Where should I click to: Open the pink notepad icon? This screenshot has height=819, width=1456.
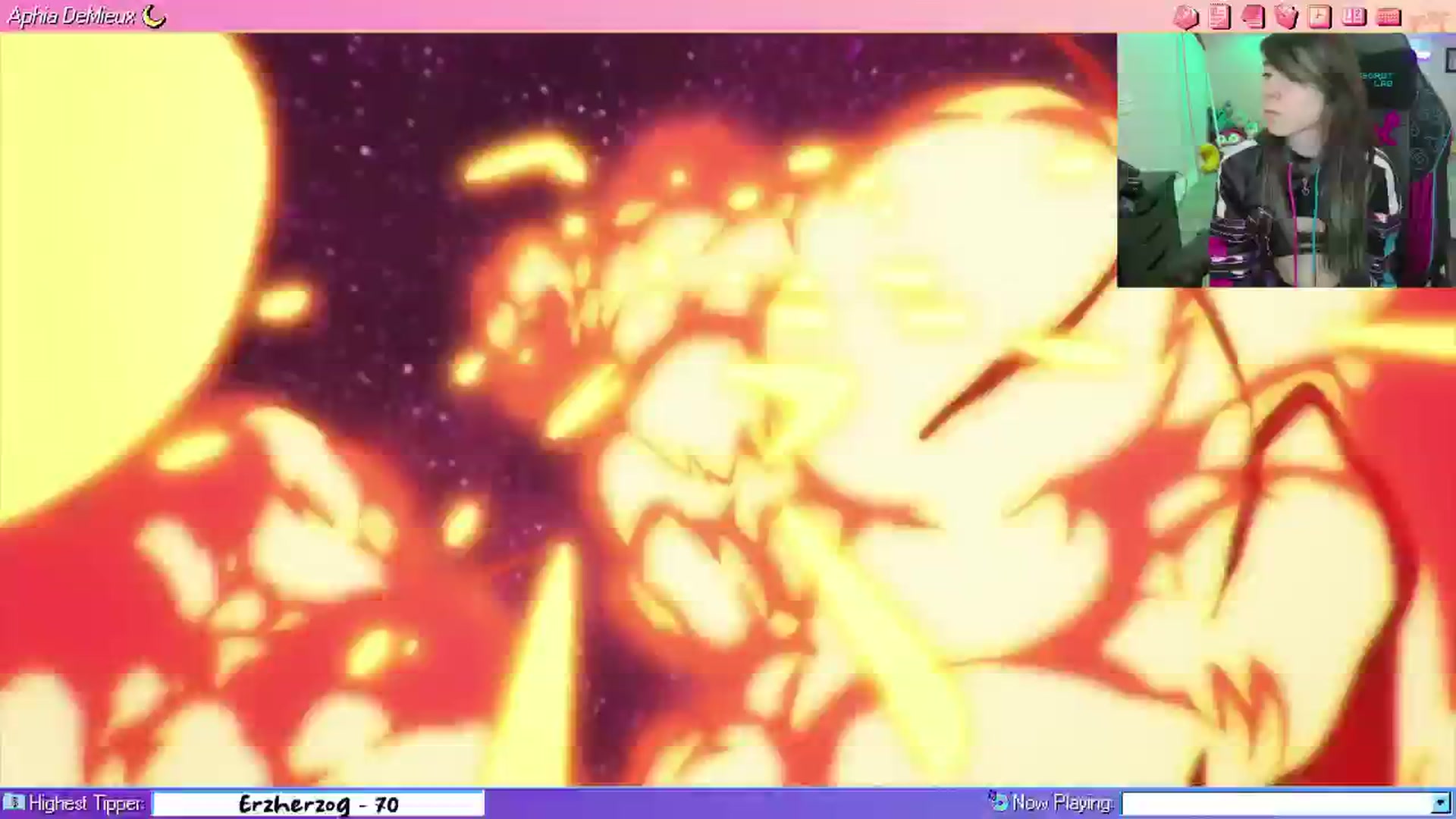click(1219, 17)
